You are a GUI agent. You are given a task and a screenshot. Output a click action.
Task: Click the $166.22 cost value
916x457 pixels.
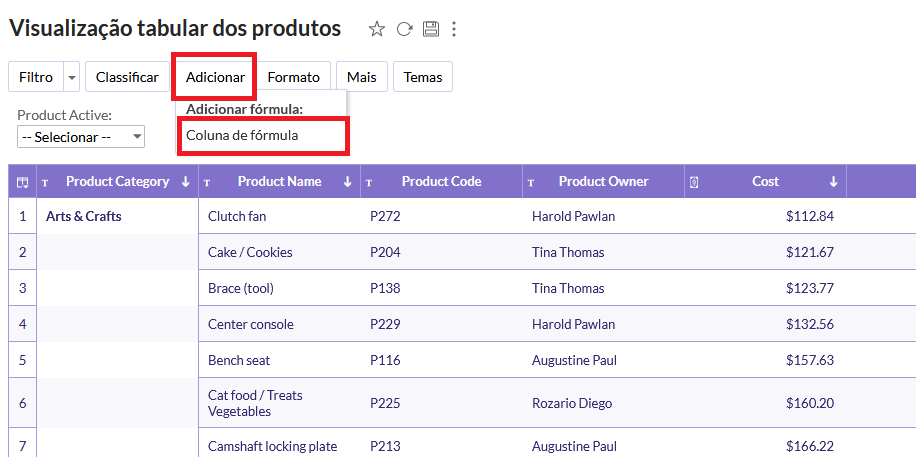click(x=810, y=446)
